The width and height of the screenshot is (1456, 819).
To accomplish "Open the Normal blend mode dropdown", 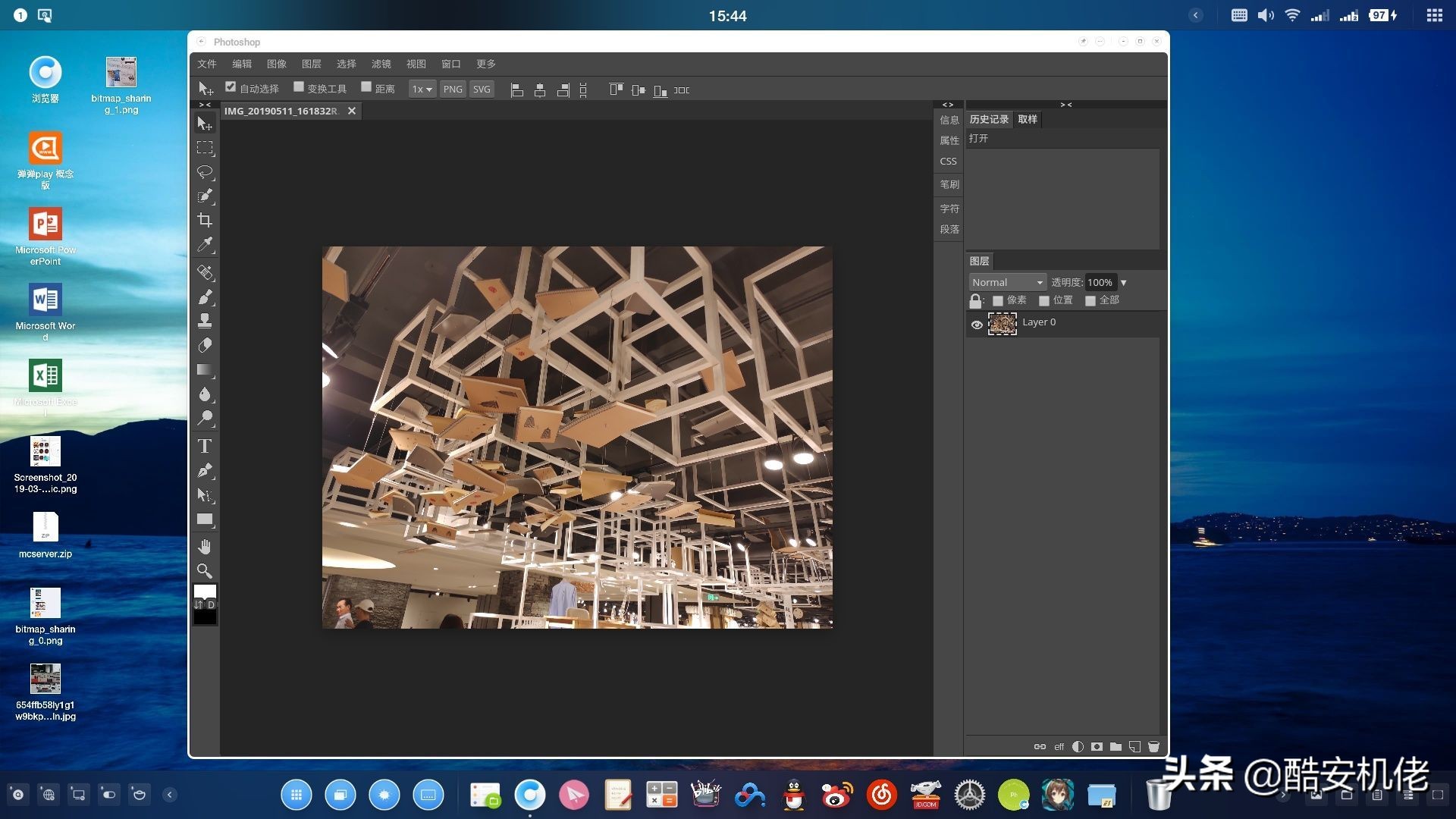I will click(x=1007, y=282).
